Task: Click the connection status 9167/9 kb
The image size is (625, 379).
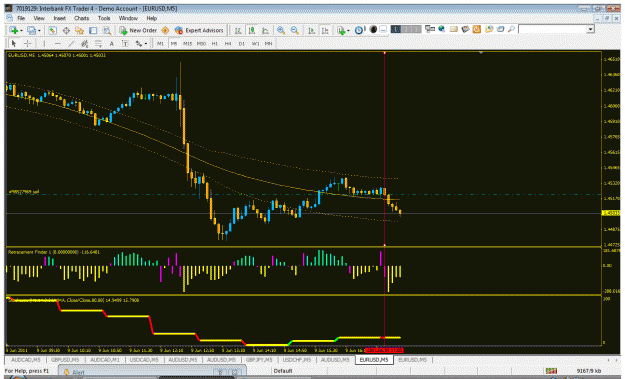Action: point(589,371)
